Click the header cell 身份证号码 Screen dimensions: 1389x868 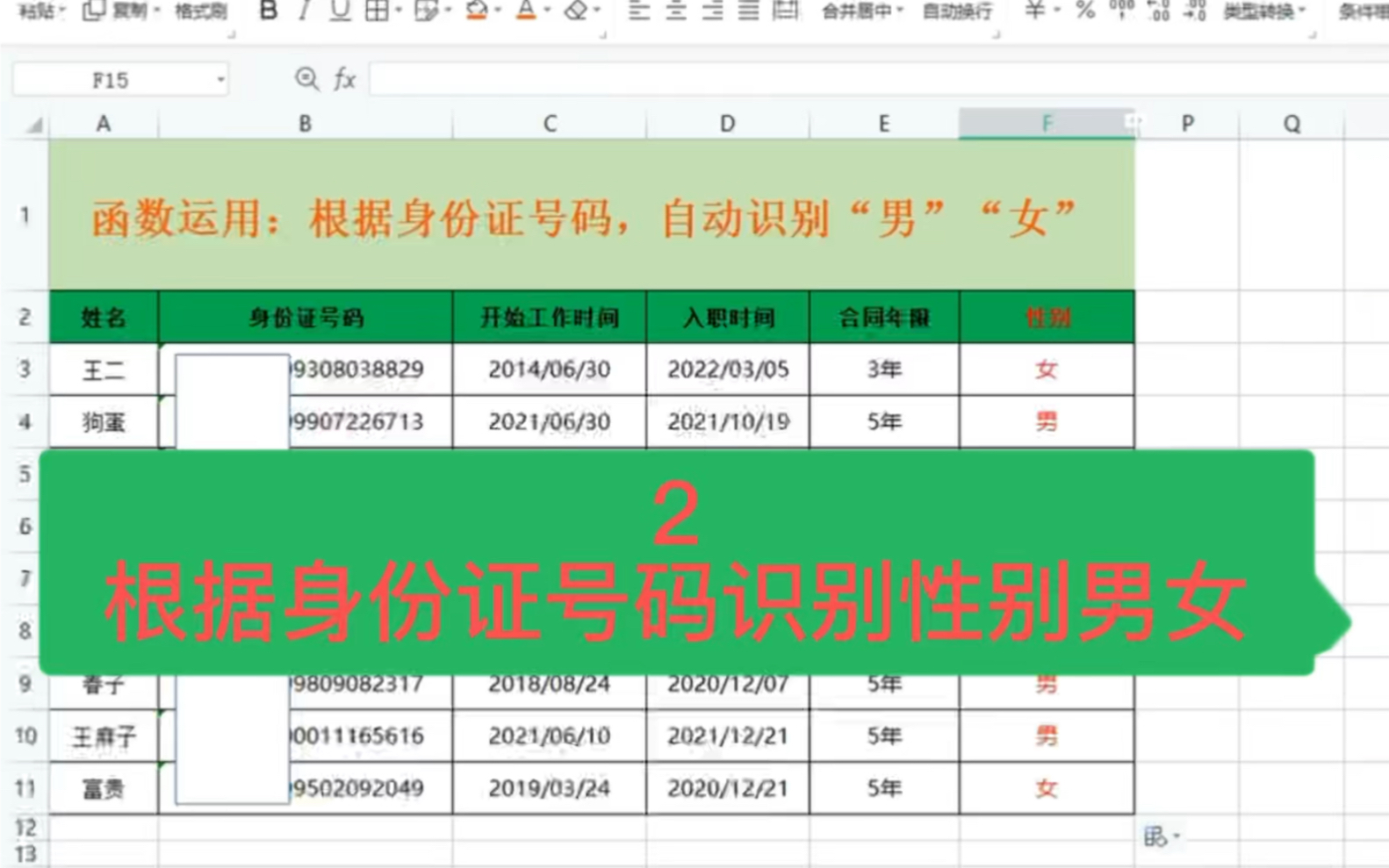point(306,317)
